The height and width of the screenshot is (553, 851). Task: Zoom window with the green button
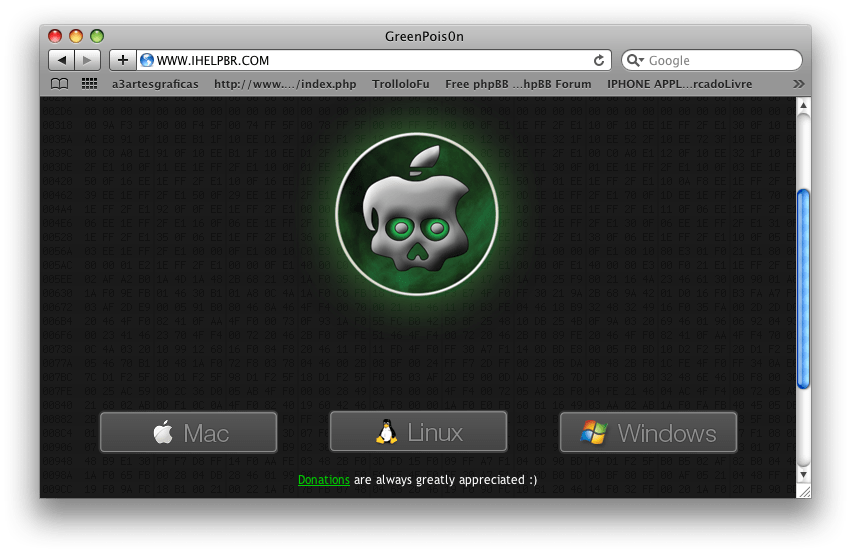[97, 36]
